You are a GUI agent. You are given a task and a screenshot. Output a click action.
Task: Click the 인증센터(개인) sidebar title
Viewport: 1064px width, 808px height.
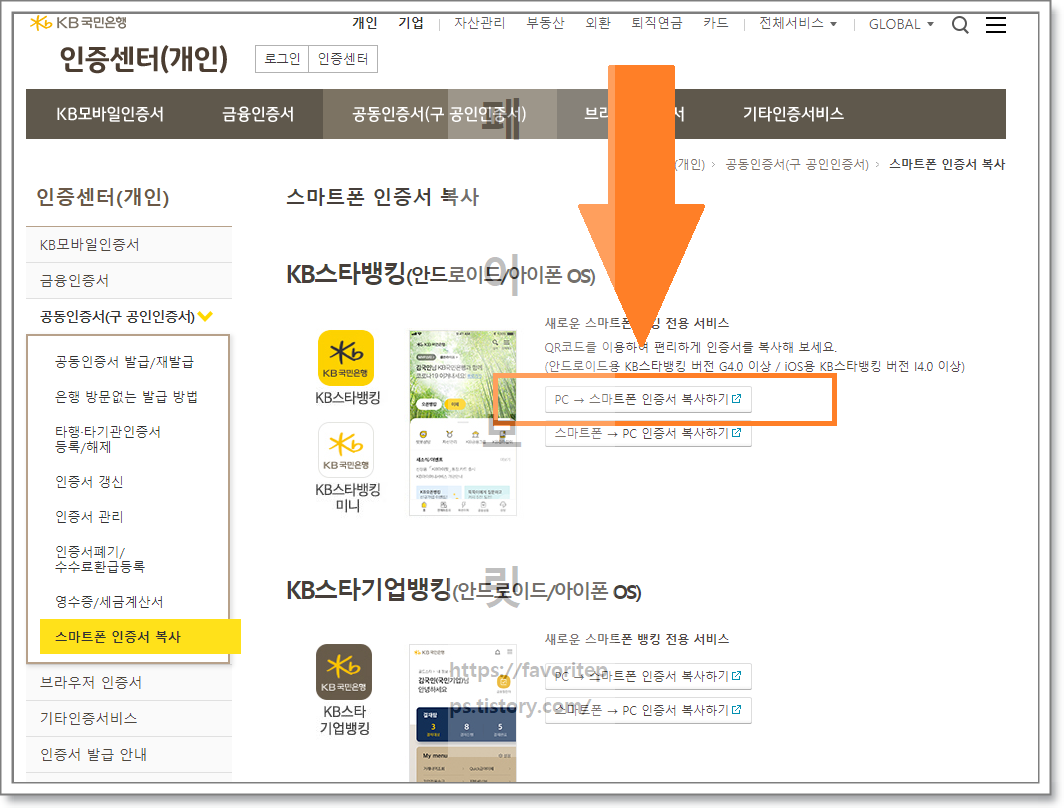[x=102, y=197]
